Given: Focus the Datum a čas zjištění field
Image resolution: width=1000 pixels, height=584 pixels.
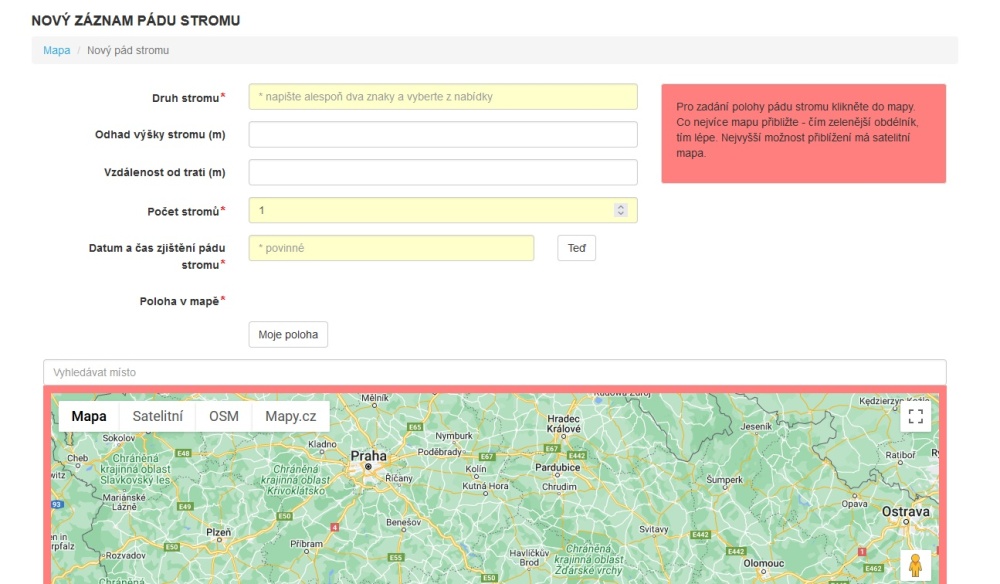Looking at the screenshot, I should (x=391, y=248).
